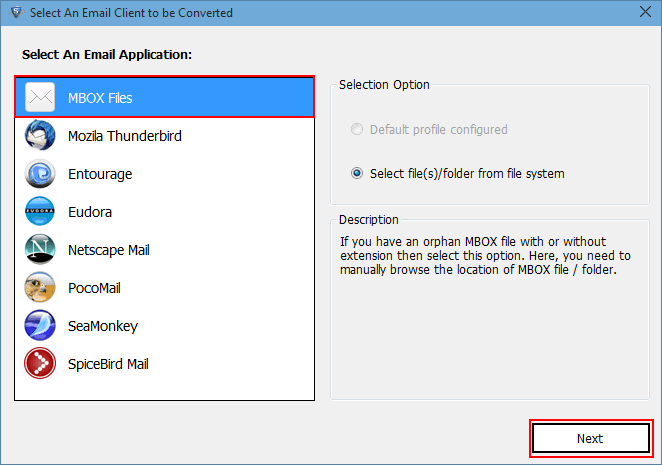
Task: Highlight the 'Eudora' application name
Action: [x=90, y=212]
